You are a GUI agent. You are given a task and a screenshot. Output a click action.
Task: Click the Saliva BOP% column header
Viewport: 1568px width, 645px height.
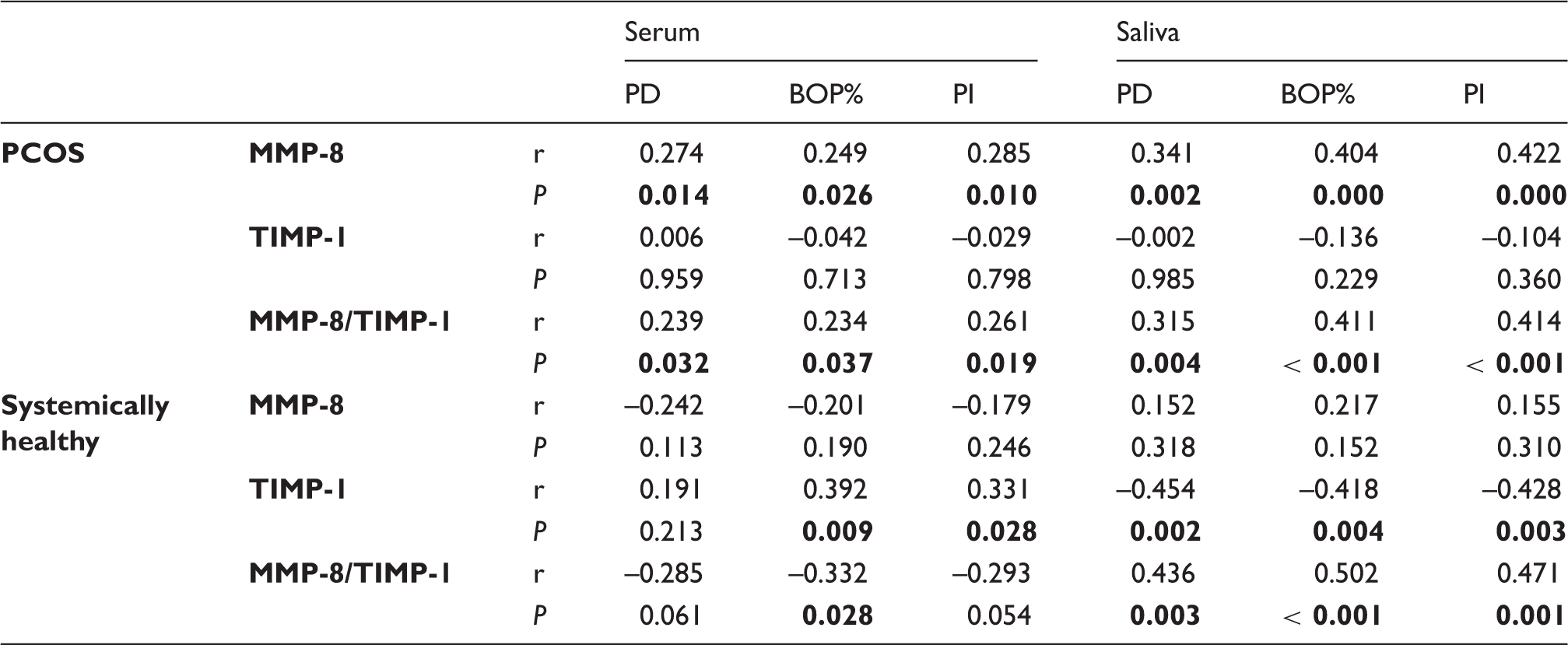[1318, 95]
